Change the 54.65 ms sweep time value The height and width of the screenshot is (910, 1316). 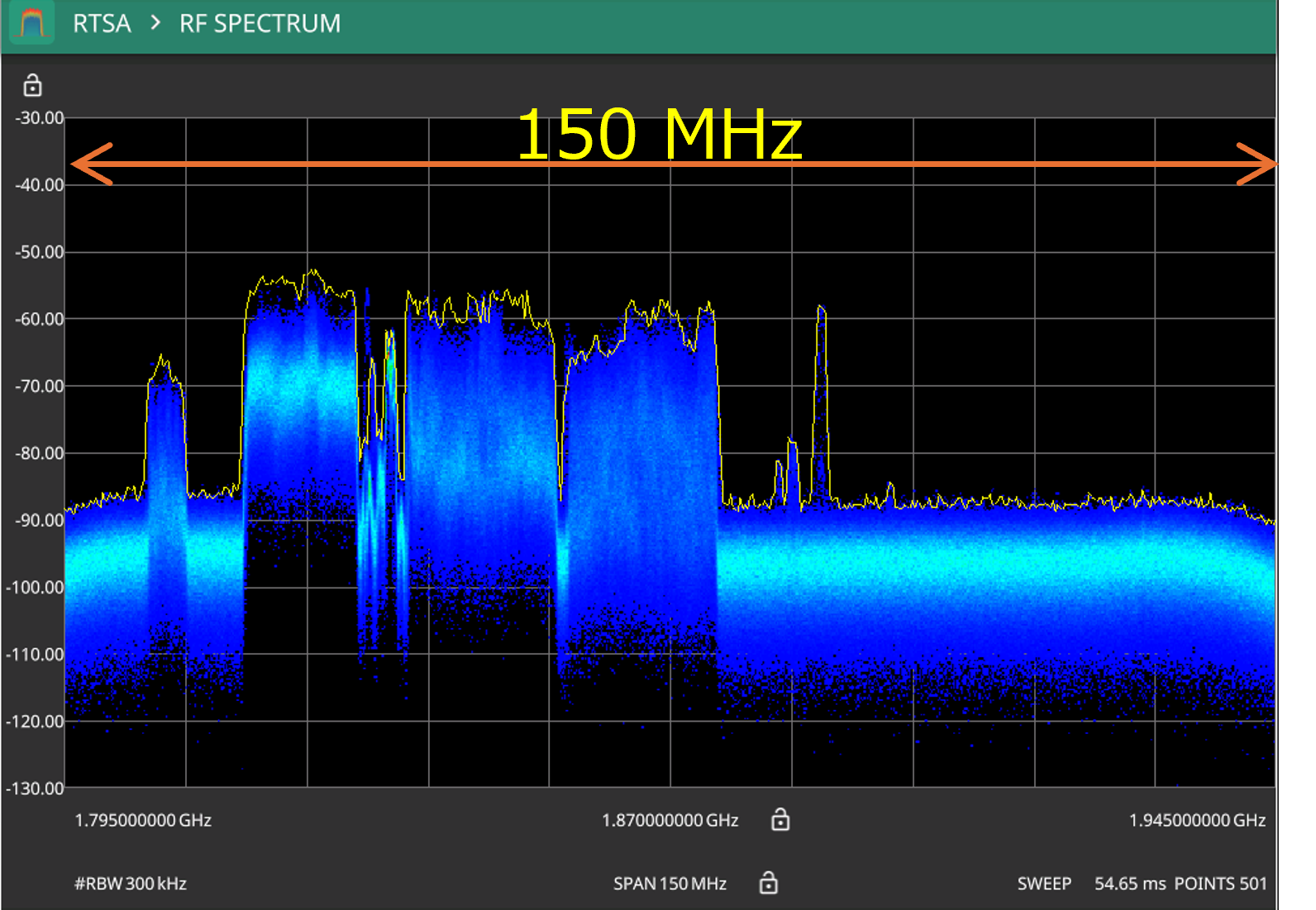(1130, 884)
